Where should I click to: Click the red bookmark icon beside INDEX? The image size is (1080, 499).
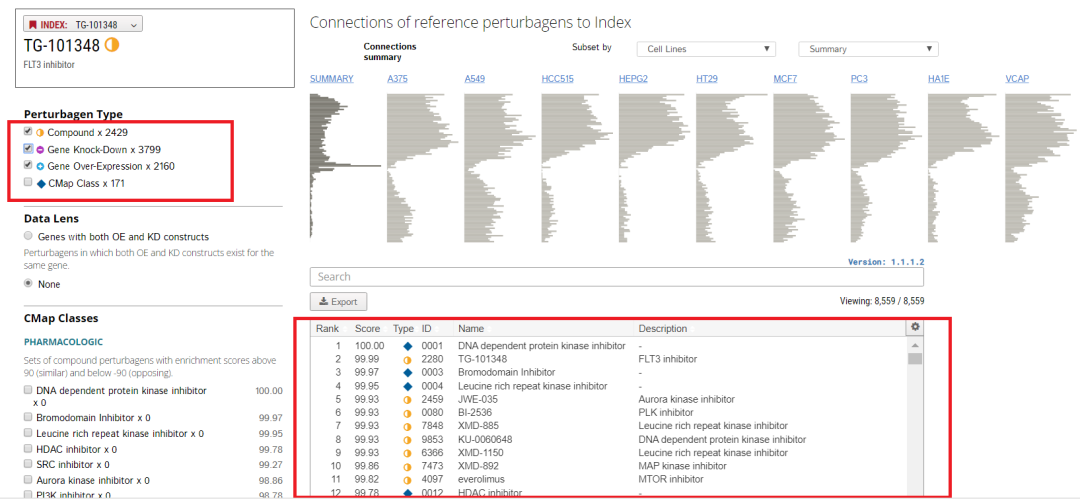click(33, 24)
